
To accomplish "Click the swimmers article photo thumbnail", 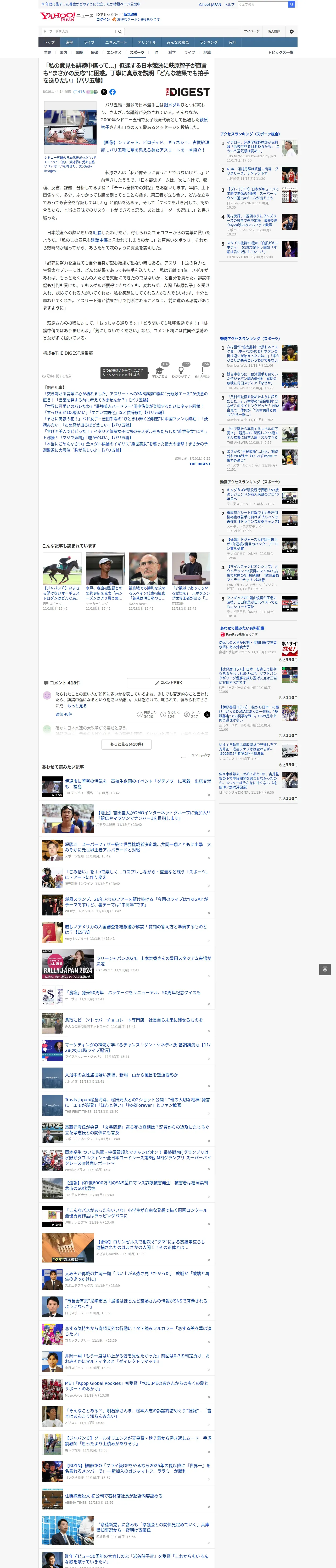I will [70, 127].
